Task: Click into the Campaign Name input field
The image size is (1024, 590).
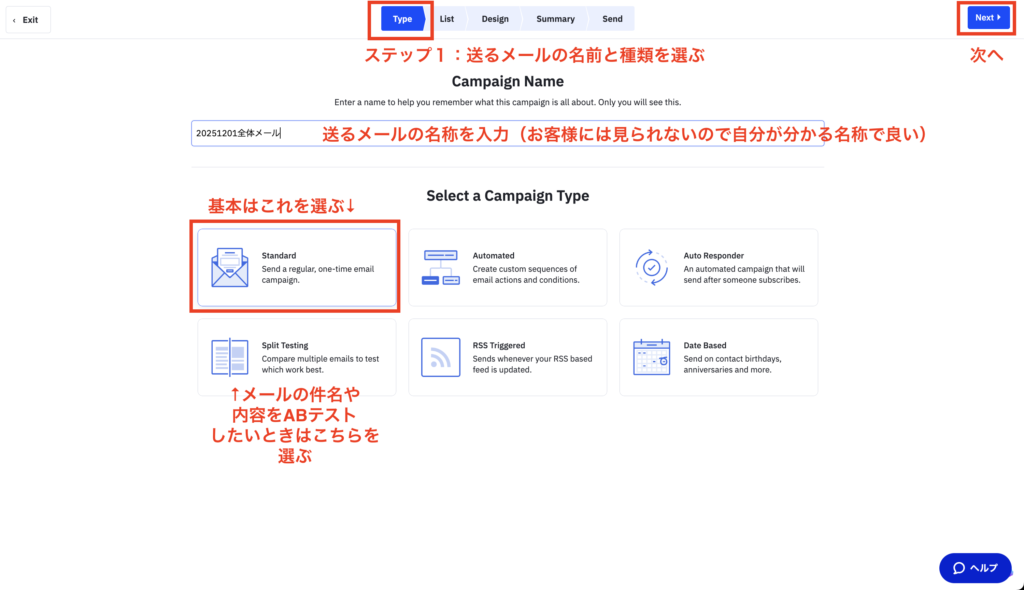Action: coord(507,133)
